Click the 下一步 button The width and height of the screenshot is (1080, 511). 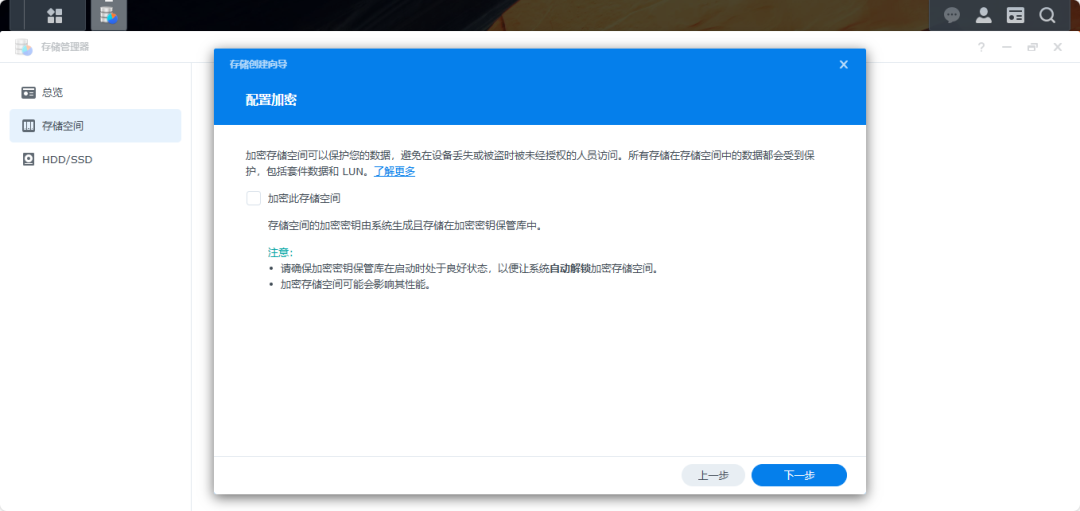click(x=798, y=476)
